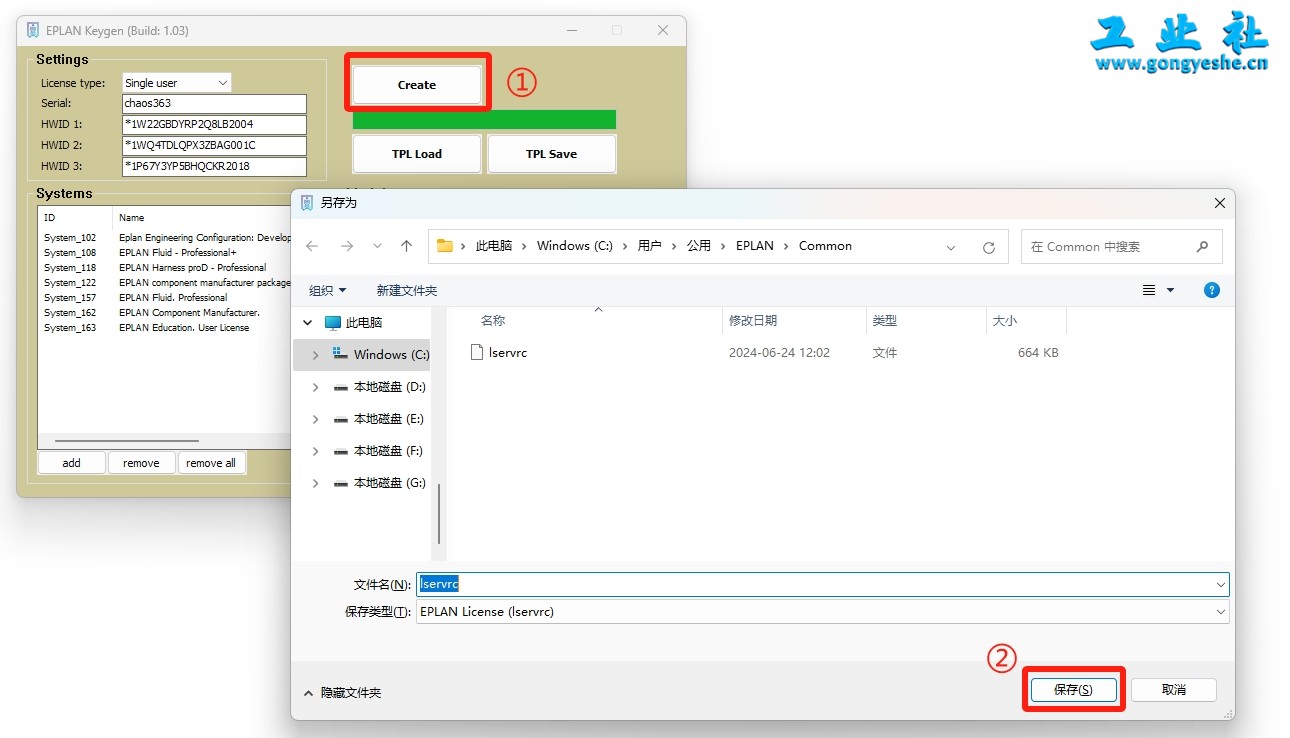This screenshot has height=738, width=1290.
Task: Expand 本地磁盘 (F:) tree node
Action: click(316, 451)
